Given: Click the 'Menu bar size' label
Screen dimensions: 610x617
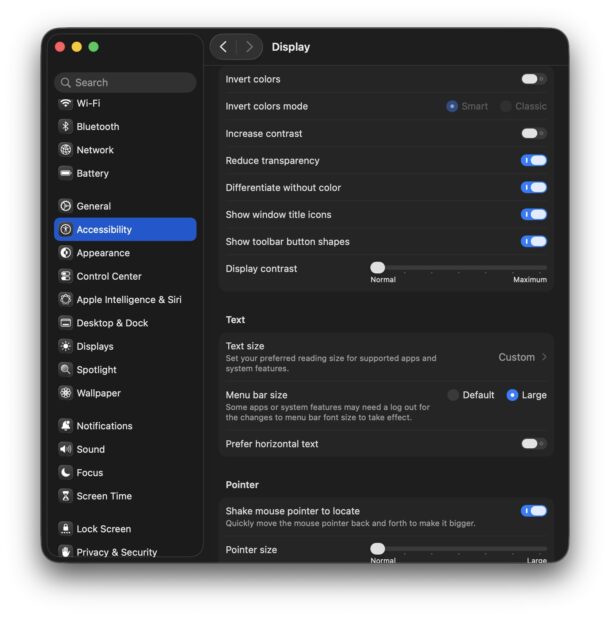Looking at the screenshot, I should [256, 395].
